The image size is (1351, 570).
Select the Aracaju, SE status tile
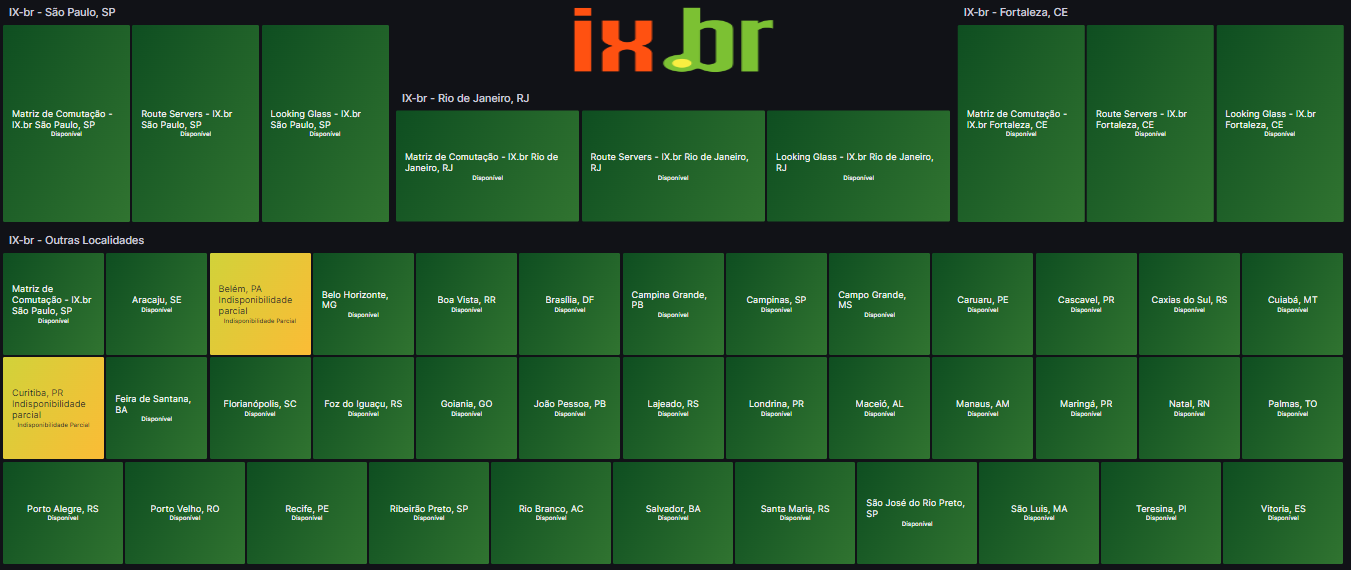(157, 304)
